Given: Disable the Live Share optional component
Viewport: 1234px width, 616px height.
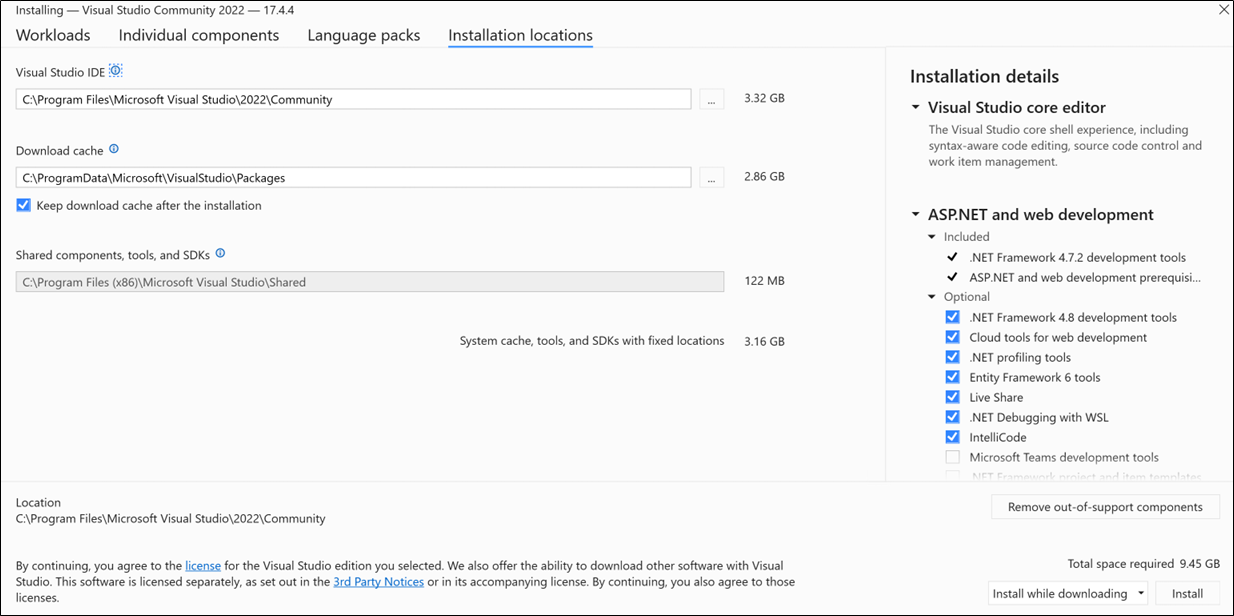Looking at the screenshot, I should (x=952, y=398).
